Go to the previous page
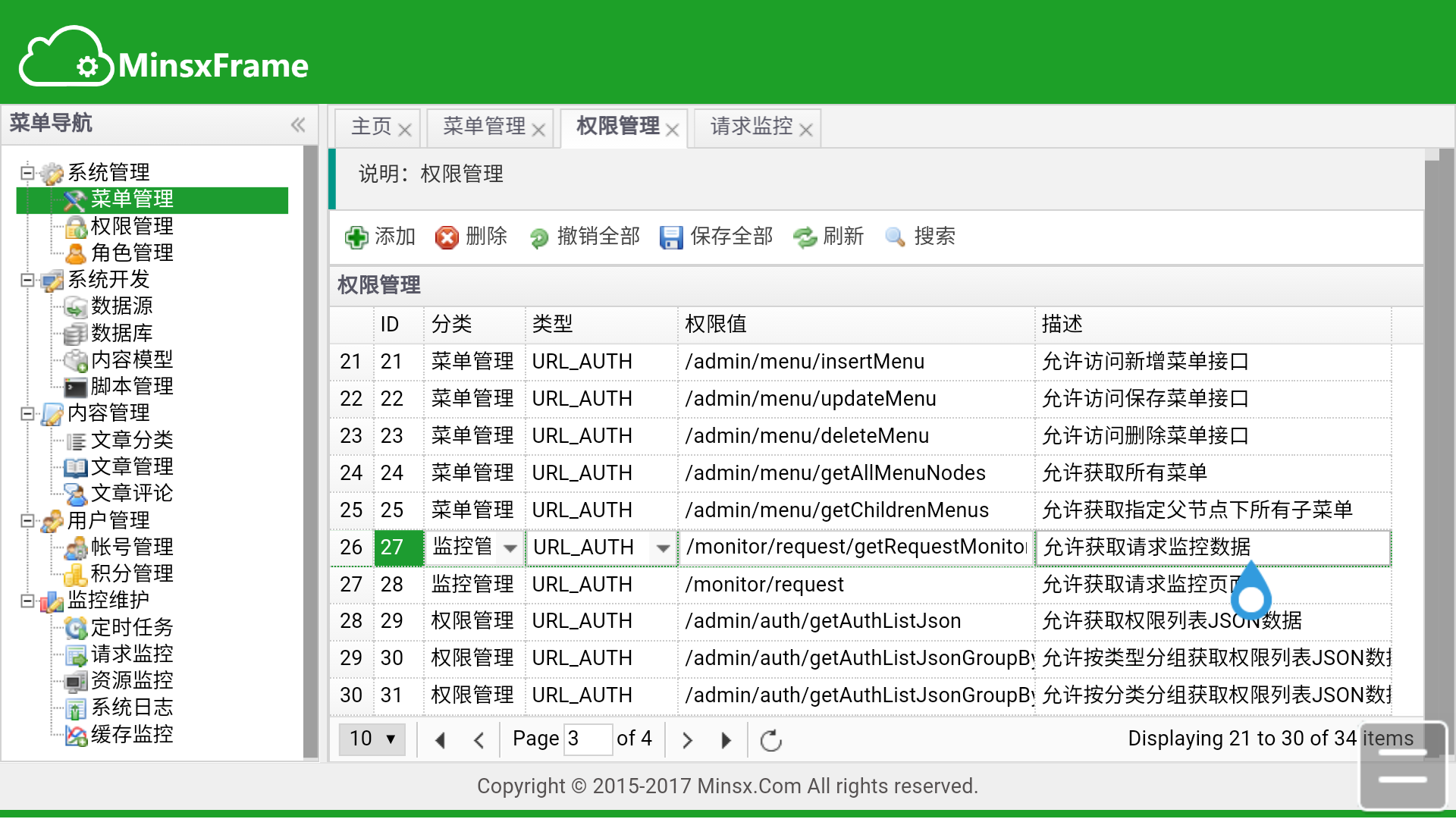 point(479,740)
